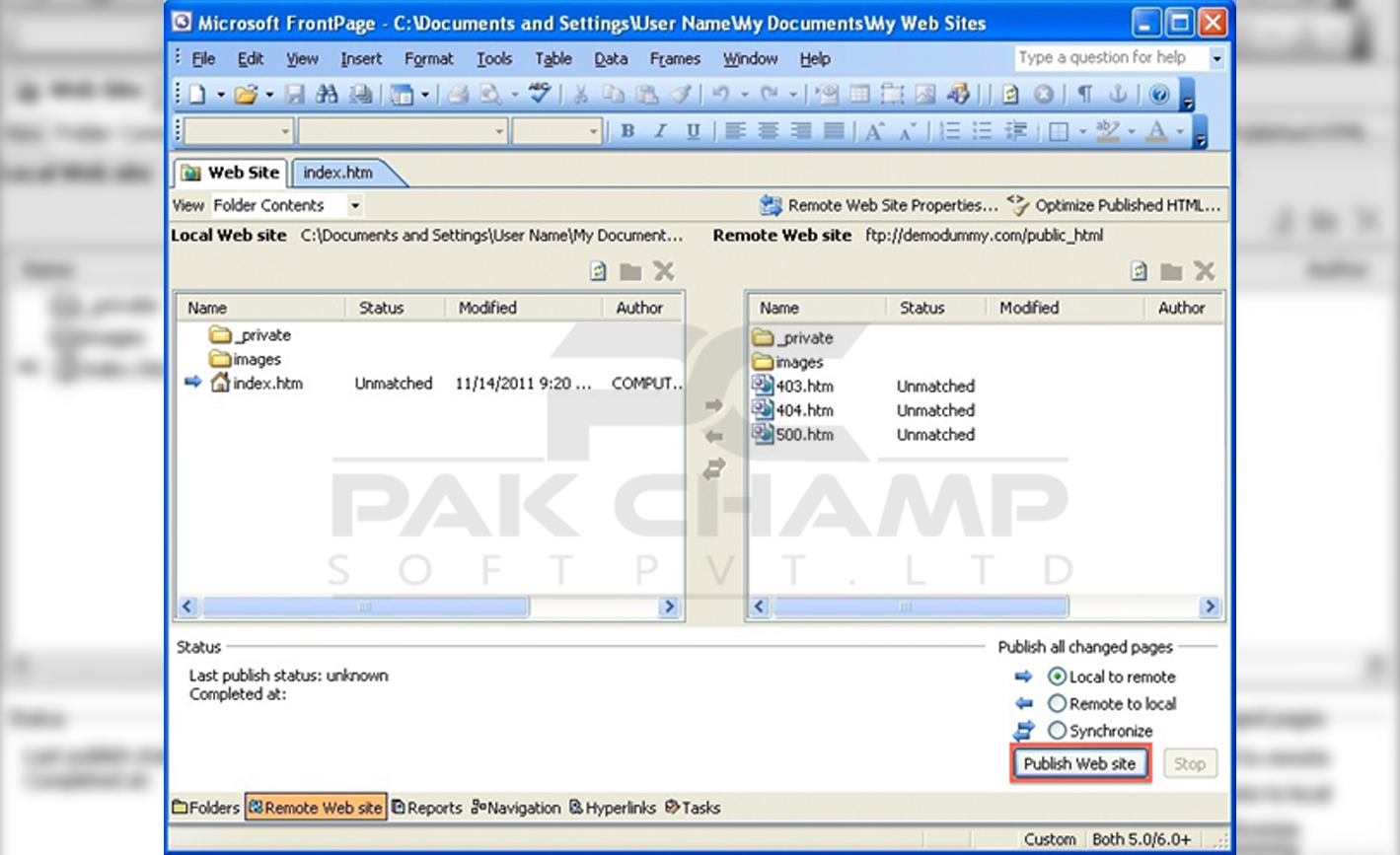The image size is (1400, 855).
Task: Click the Redo arrow icon
Action: (769, 95)
